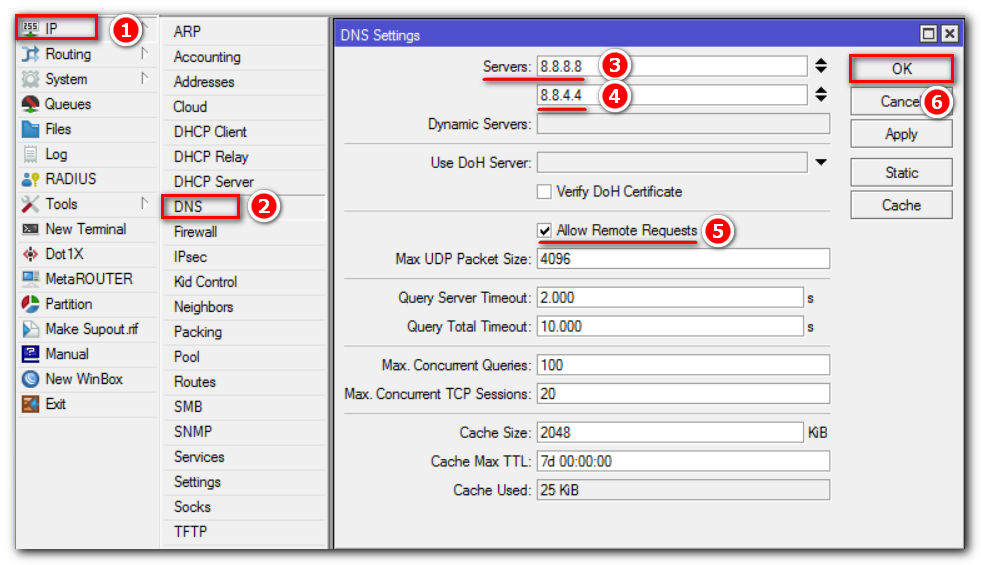Open RADIUS from the sidebar icon
The image size is (981, 565).
click(30, 179)
